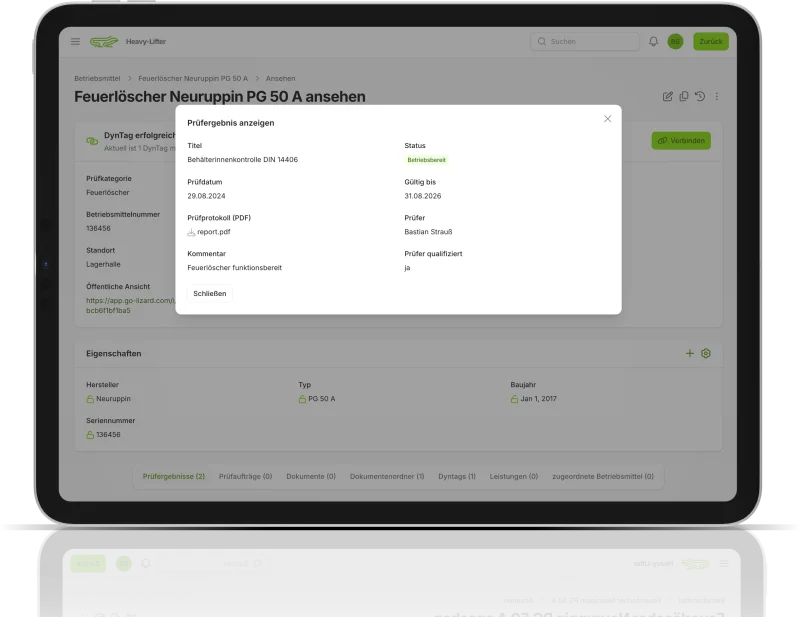Click the Verbinden button

click(x=681, y=141)
